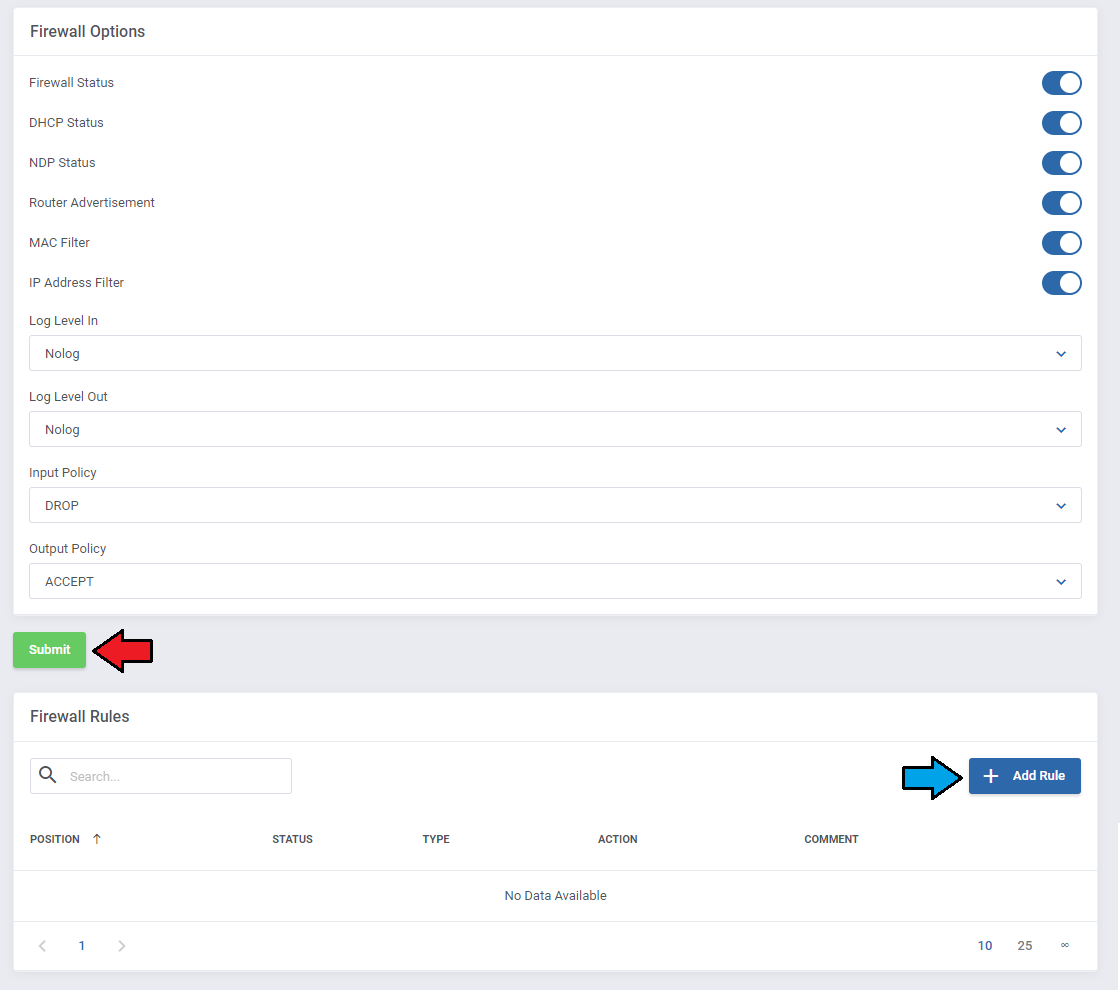This screenshot has width=1120, height=990.
Task: Expand the Output Policy ACCEPT dropdown
Action: 555,581
